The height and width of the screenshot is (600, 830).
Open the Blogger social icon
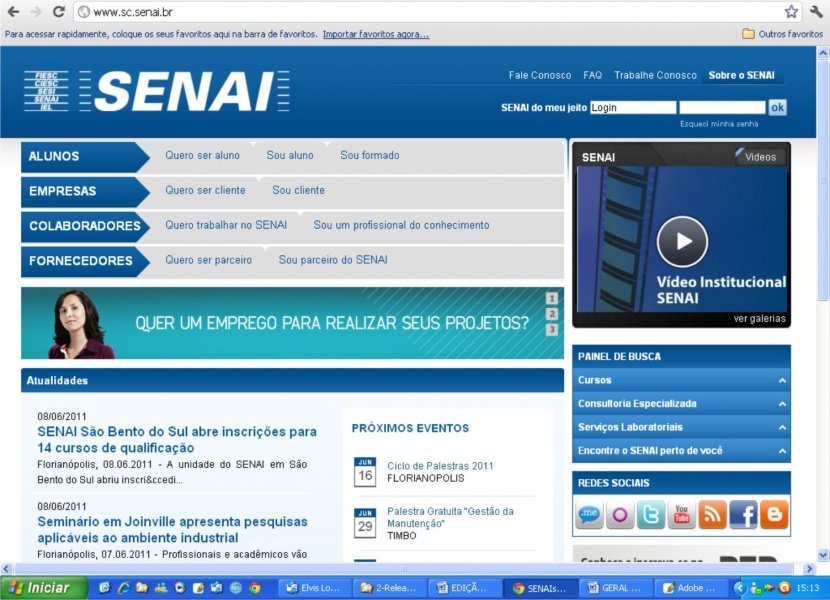[774, 514]
